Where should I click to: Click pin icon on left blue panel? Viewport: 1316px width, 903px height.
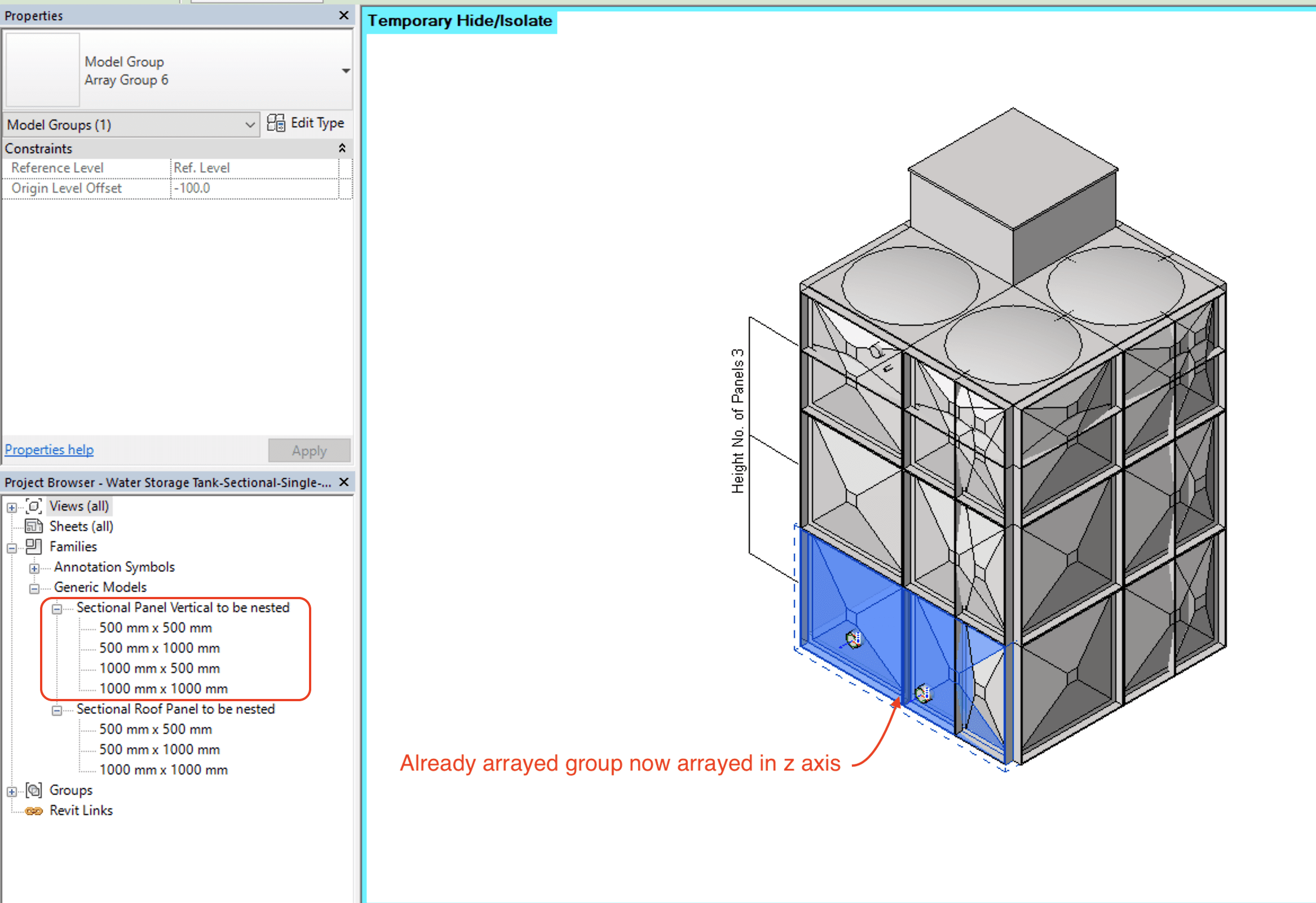[x=853, y=640]
